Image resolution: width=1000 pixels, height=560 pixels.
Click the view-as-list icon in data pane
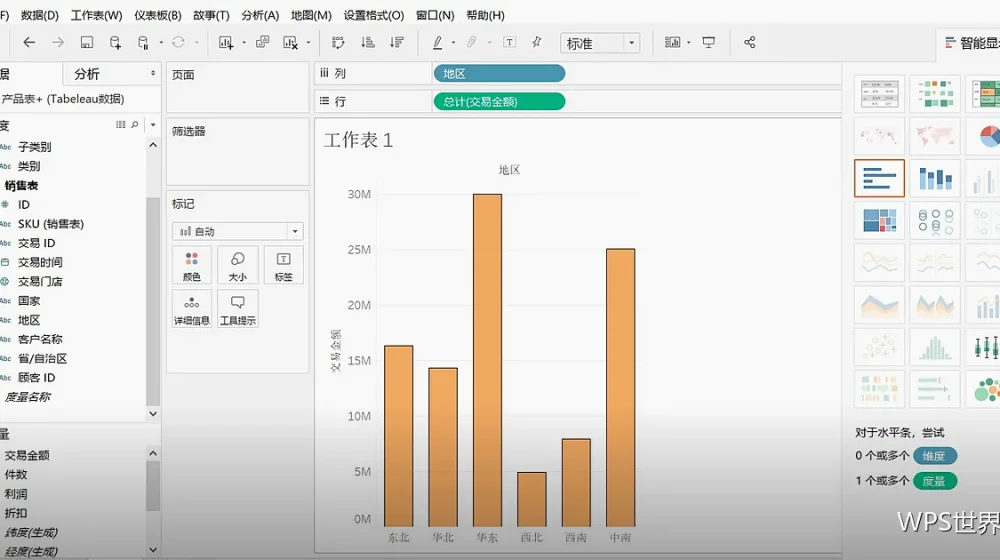coord(121,124)
